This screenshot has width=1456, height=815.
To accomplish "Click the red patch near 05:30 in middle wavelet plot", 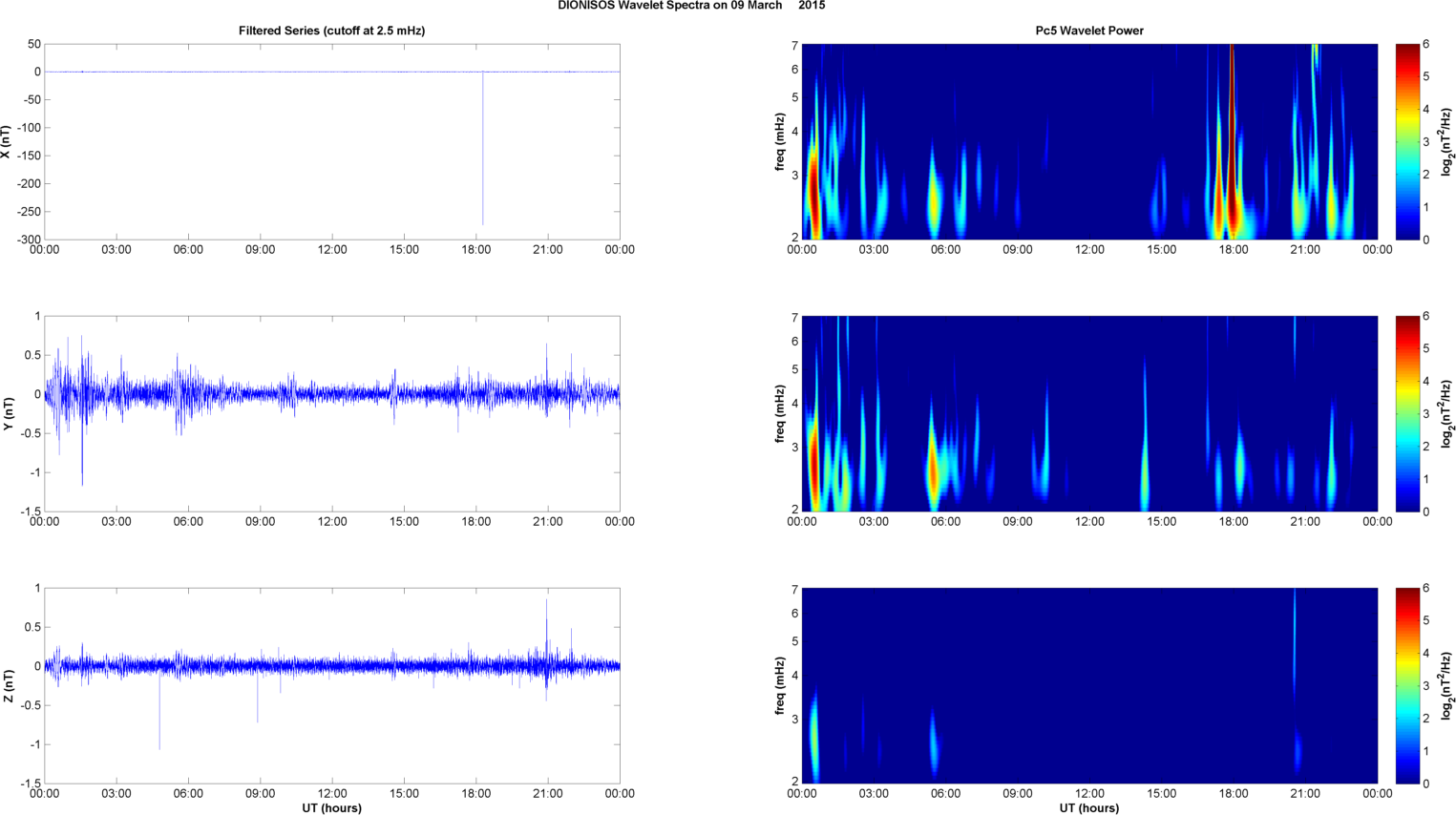I will 933,468.
